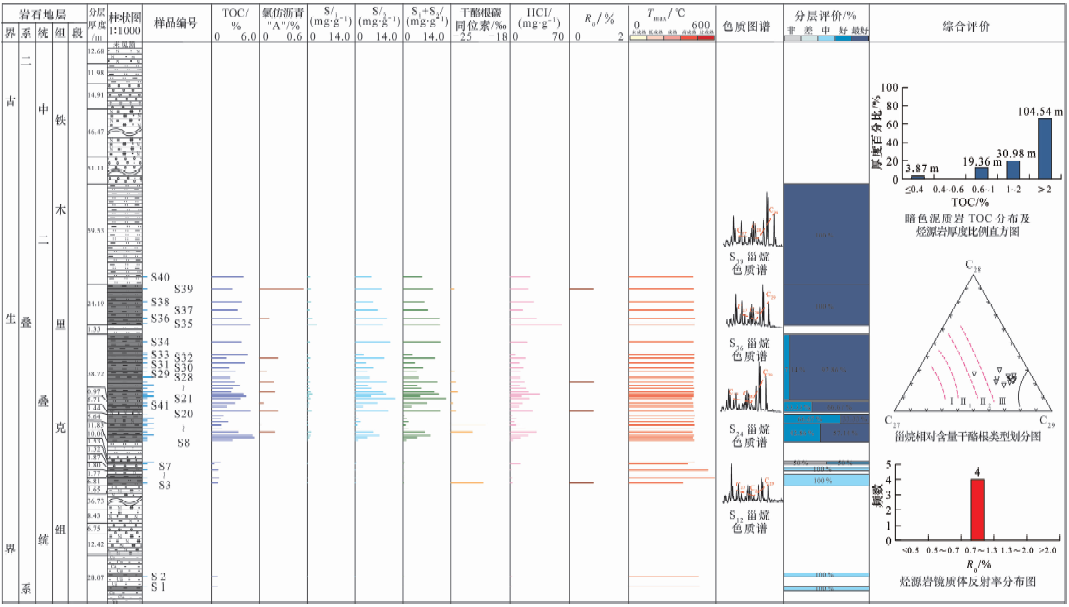Click sample label S8
Image resolution: width=1069 pixels, height=607 pixels.
click(183, 443)
